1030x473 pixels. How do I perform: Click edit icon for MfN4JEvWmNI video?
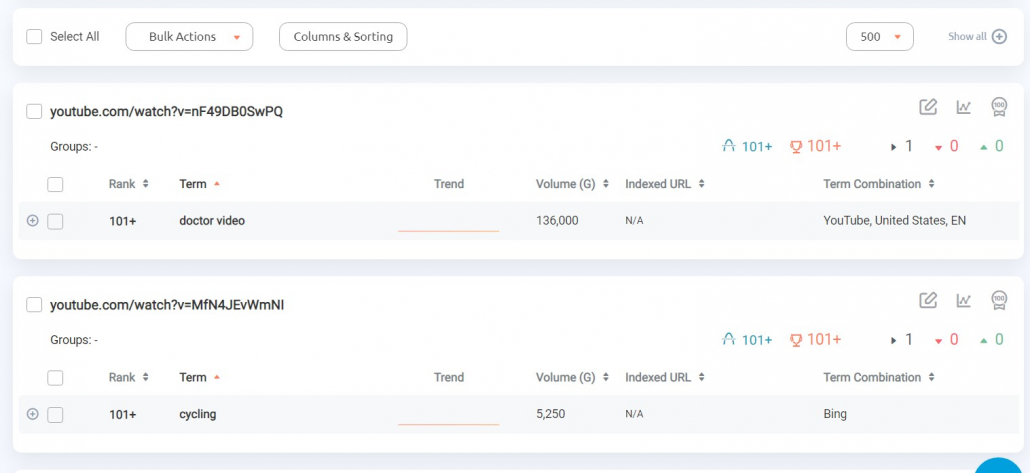click(928, 300)
